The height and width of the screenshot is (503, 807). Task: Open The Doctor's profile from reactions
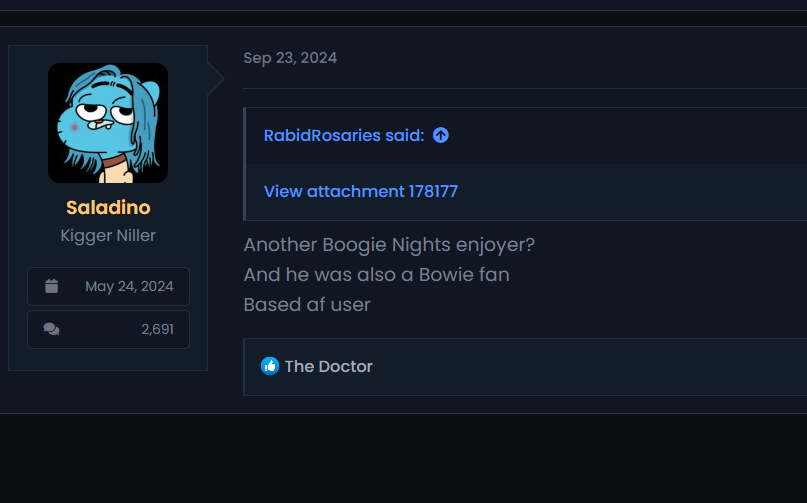coord(329,366)
